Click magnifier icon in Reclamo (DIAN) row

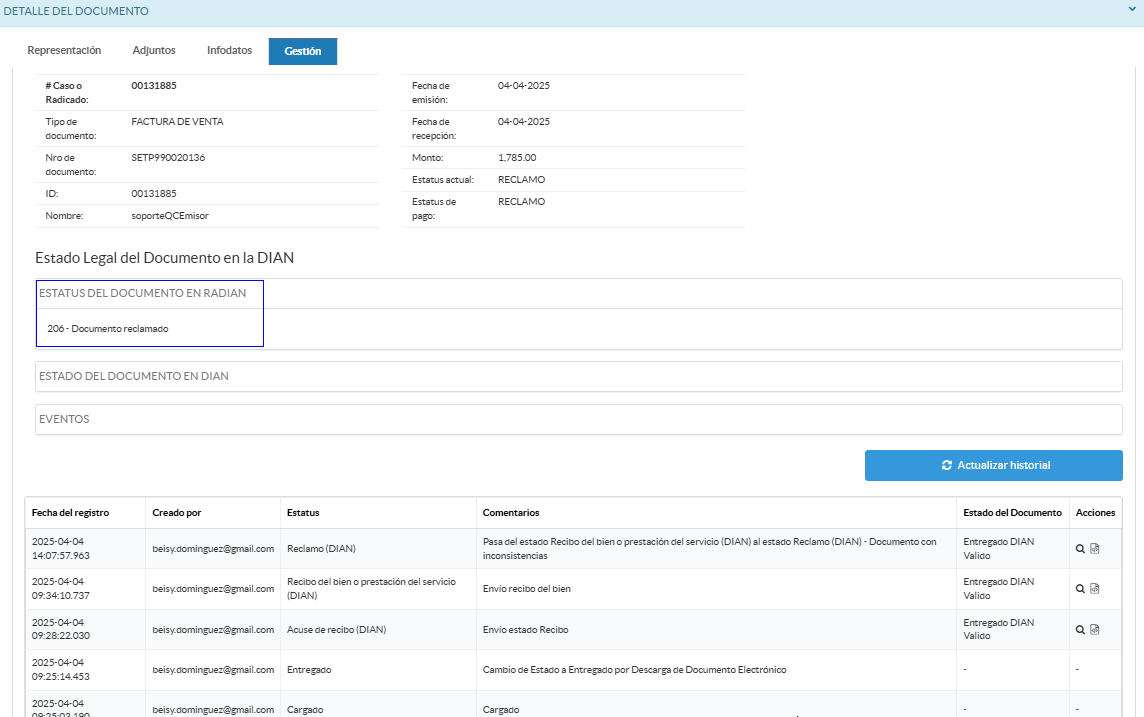click(1080, 549)
